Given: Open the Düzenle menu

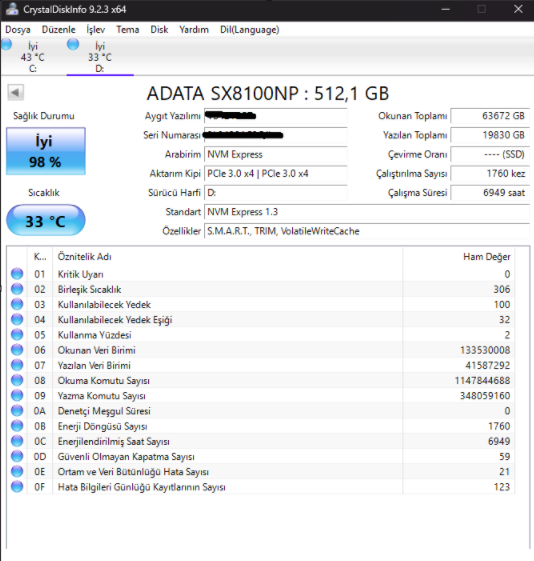Looking at the screenshot, I should click(x=59, y=30).
